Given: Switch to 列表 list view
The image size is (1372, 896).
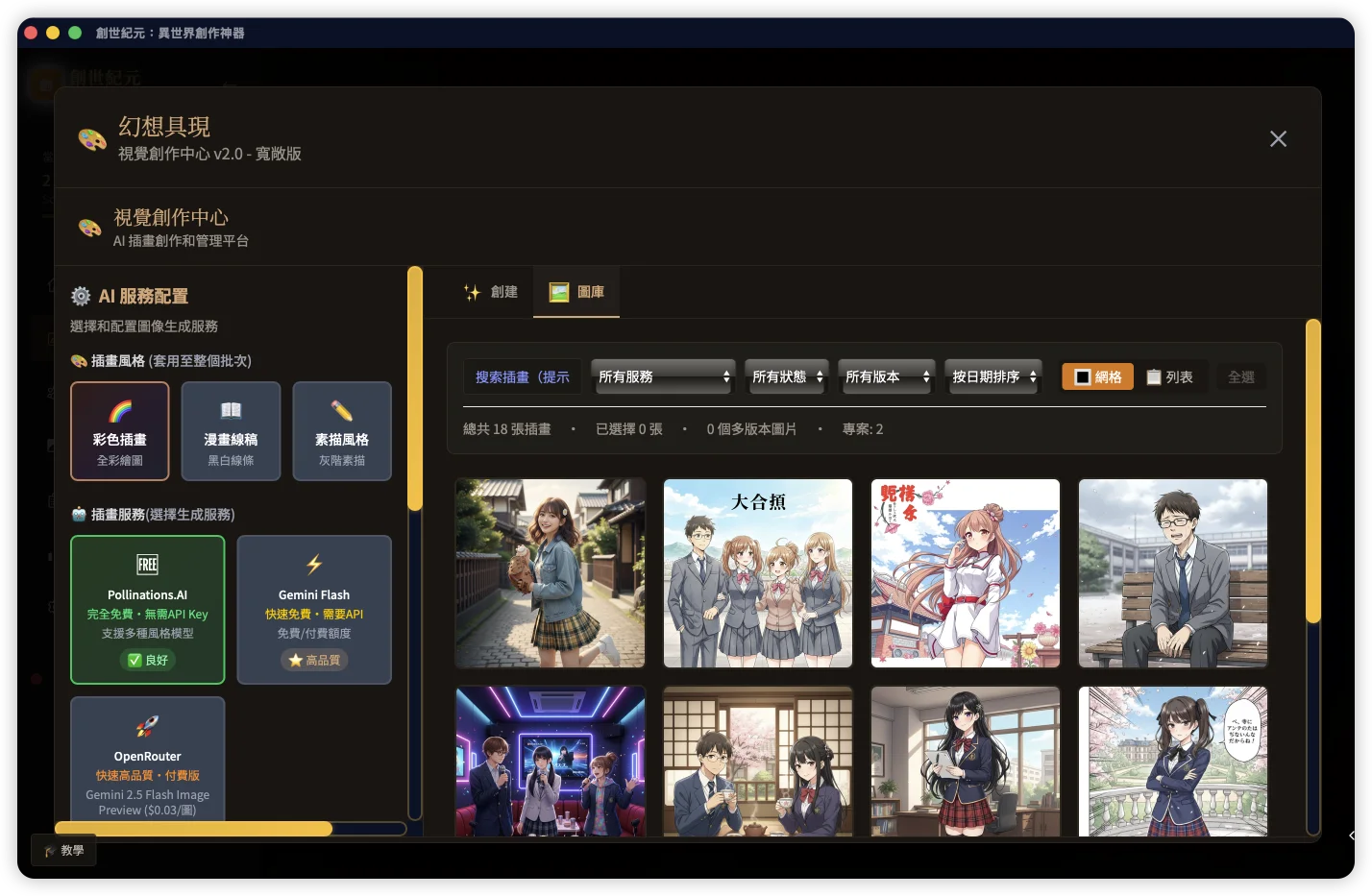Looking at the screenshot, I should pos(1171,376).
